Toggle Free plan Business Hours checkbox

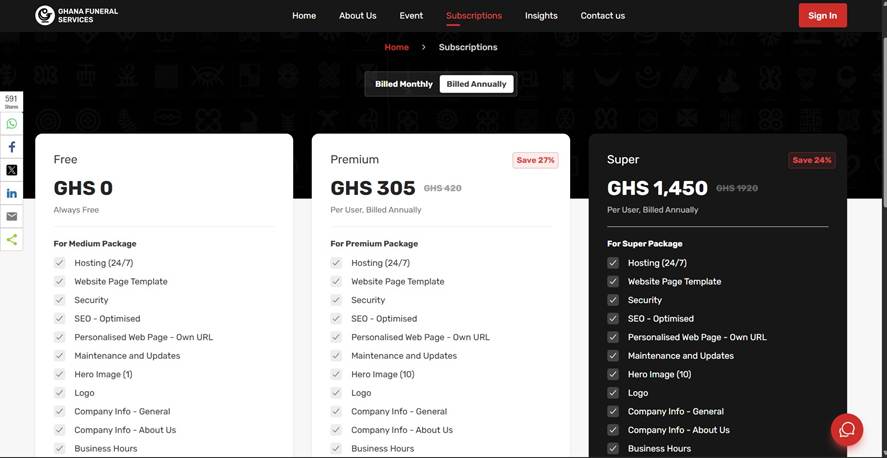point(59,448)
